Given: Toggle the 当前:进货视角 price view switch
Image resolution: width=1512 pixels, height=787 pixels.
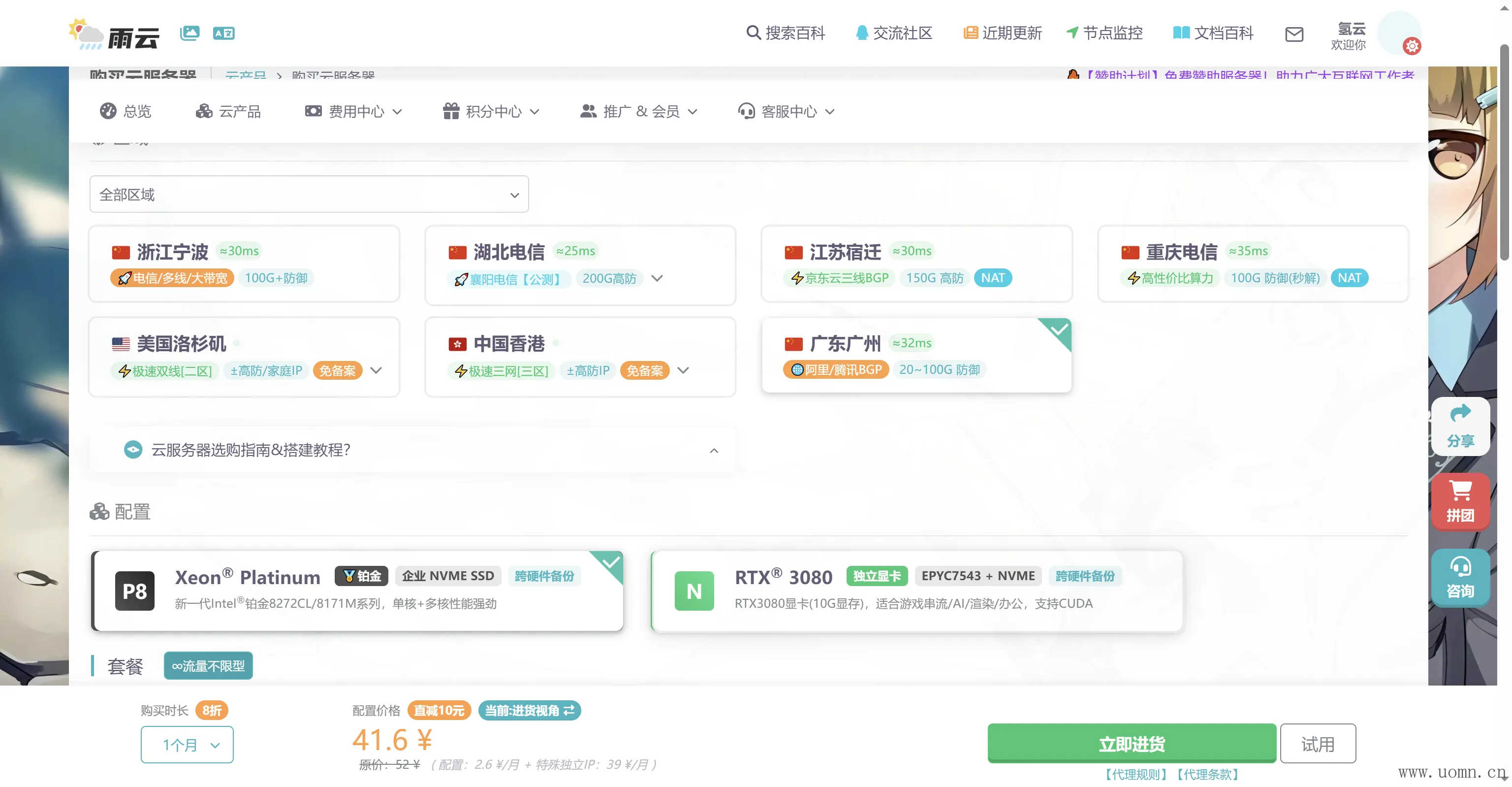Looking at the screenshot, I should (529, 711).
